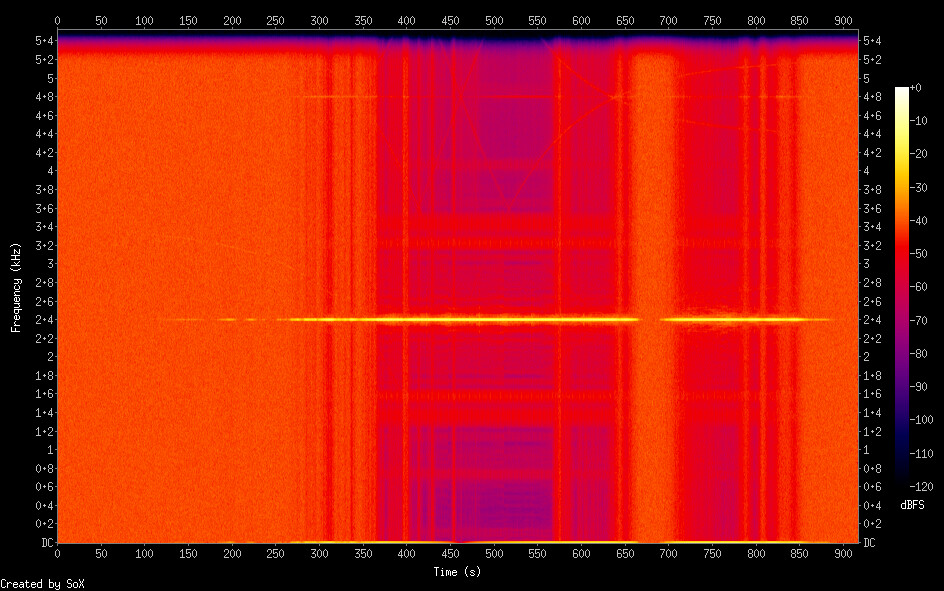The height and width of the screenshot is (591, 944).
Task: Click the dBFS color gradient scale bar
Action: tap(902, 287)
